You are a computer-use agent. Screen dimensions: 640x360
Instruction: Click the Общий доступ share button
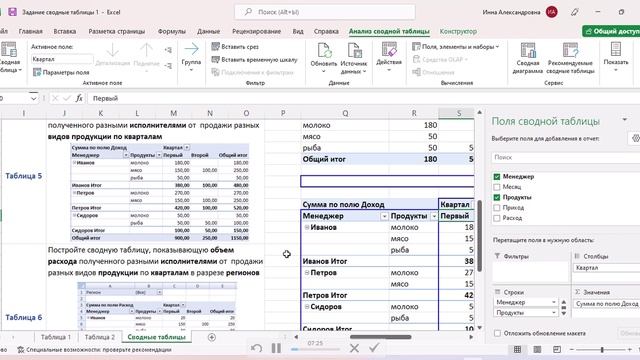611,31
